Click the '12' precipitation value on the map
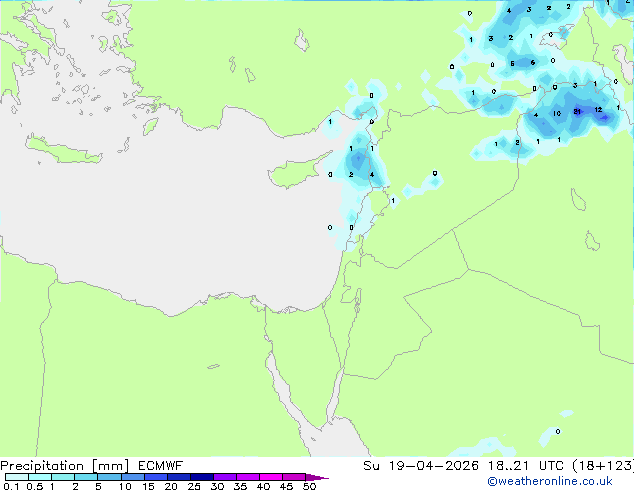The width and height of the screenshot is (634, 490). coord(598,110)
